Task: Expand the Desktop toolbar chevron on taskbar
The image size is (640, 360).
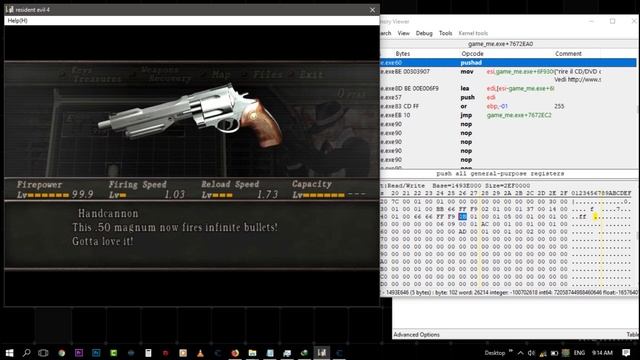Action: click(x=511, y=351)
